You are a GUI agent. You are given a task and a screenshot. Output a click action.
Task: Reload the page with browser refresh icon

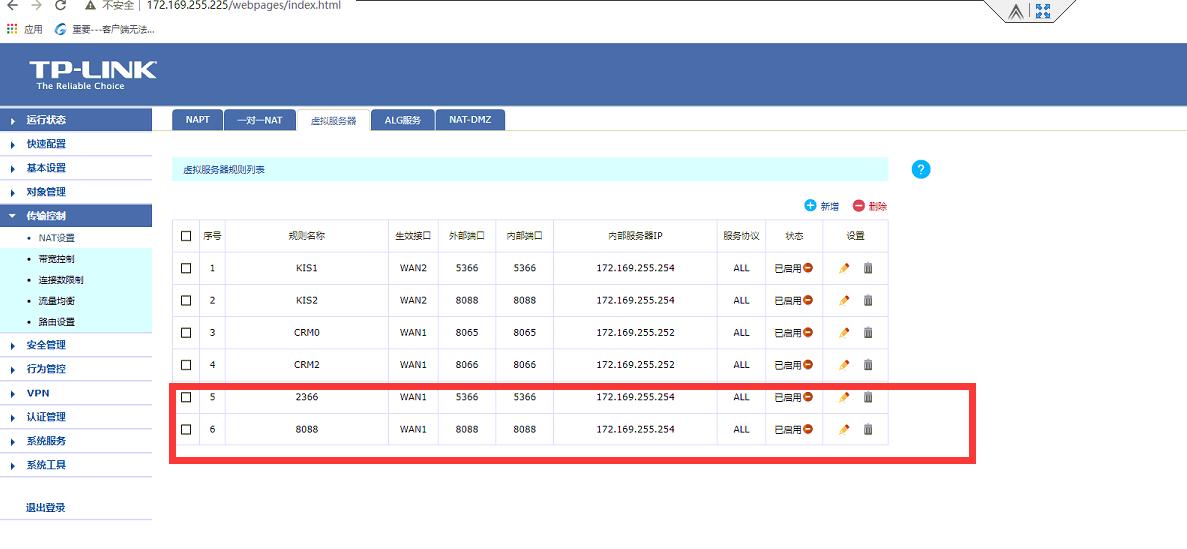[60, 6]
